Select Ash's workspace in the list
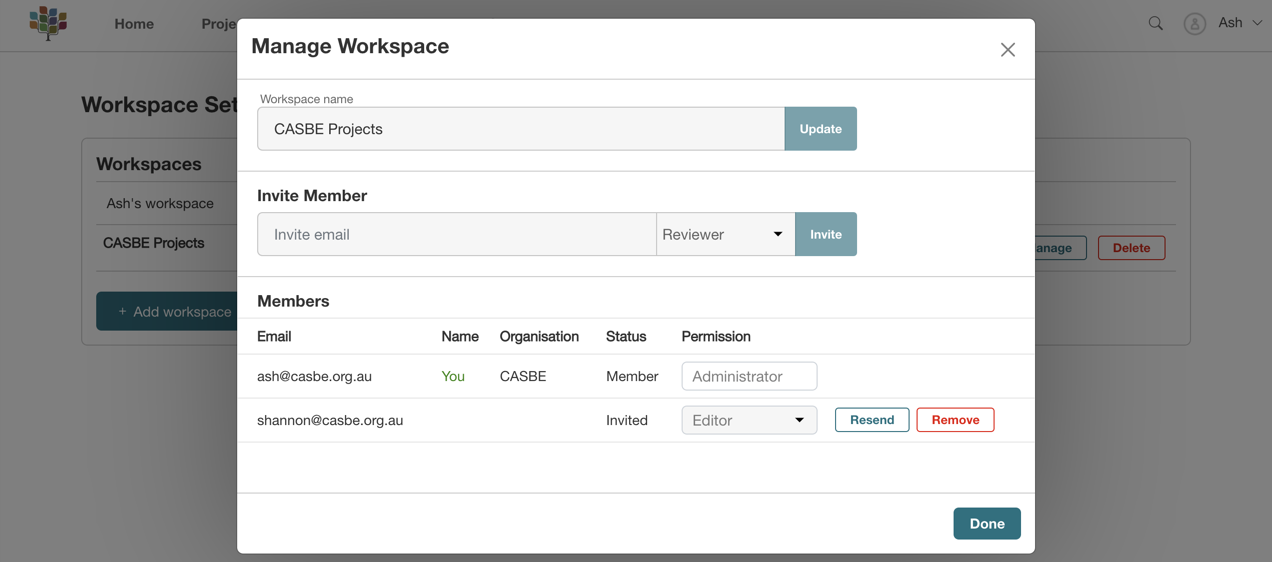Image resolution: width=1272 pixels, height=562 pixels. click(160, 203)
